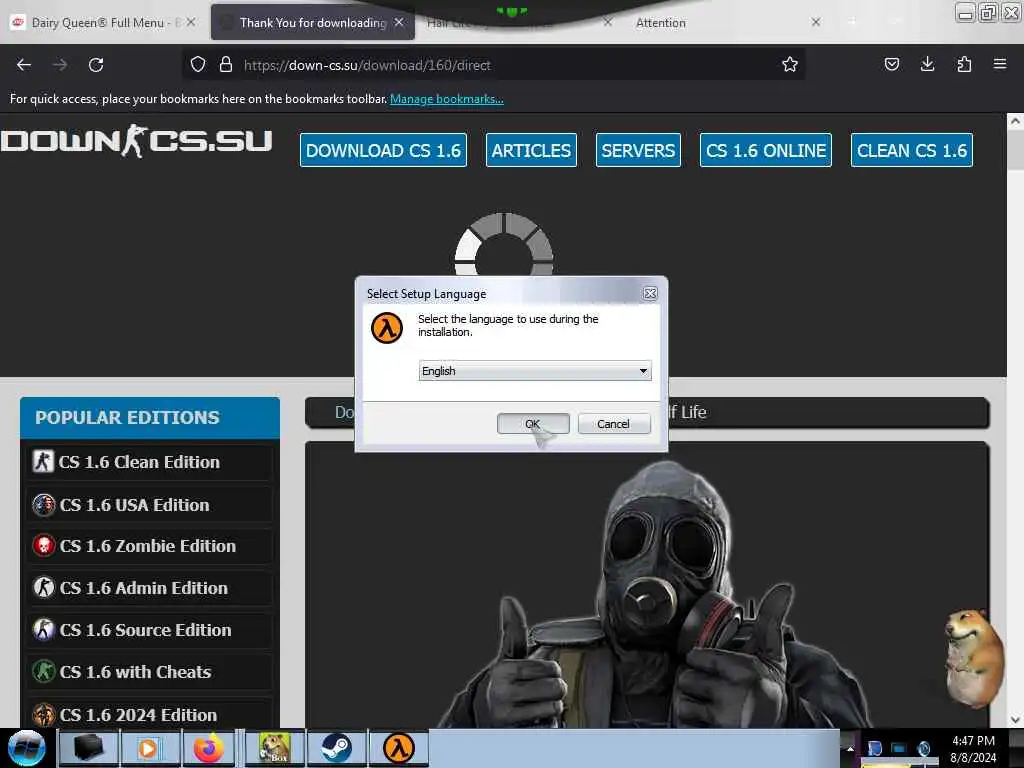This screenshot has height=768, width=1024.
Task: Click the Manage bookmarks link
Action: pyautogui.click(x=447, y=99)
